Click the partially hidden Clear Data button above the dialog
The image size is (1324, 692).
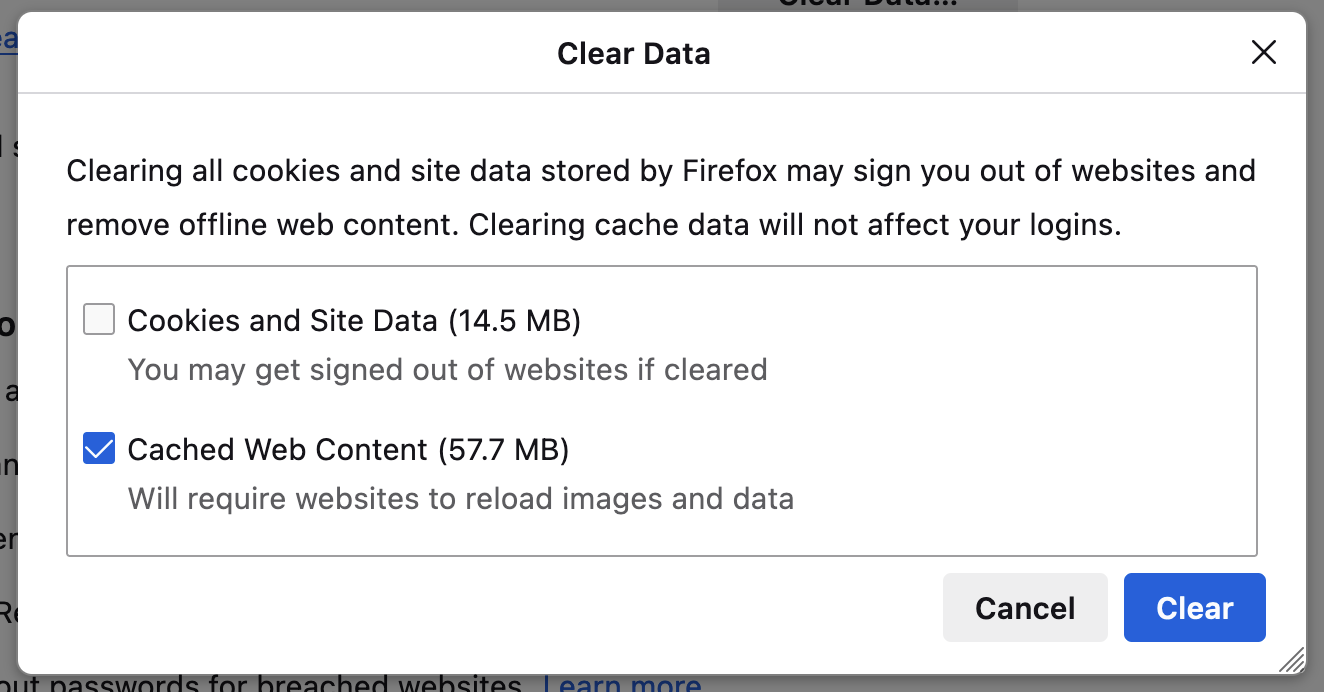pos(867,5)
